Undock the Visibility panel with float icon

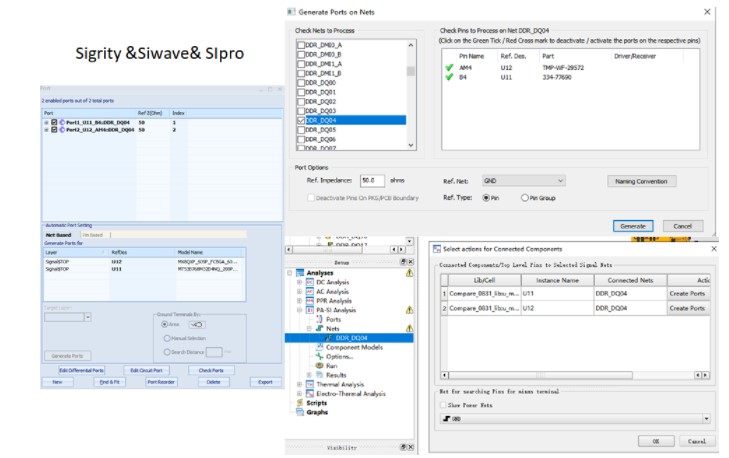(x=404, y=447)
